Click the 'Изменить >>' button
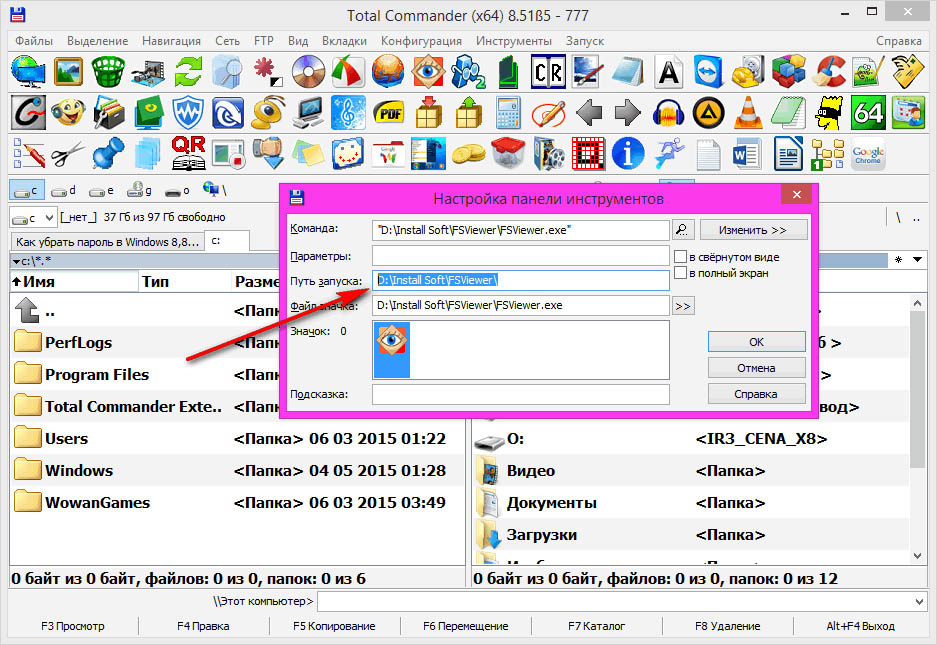The height and width of the screenshot is (645, 937). (x=753, y=230)
